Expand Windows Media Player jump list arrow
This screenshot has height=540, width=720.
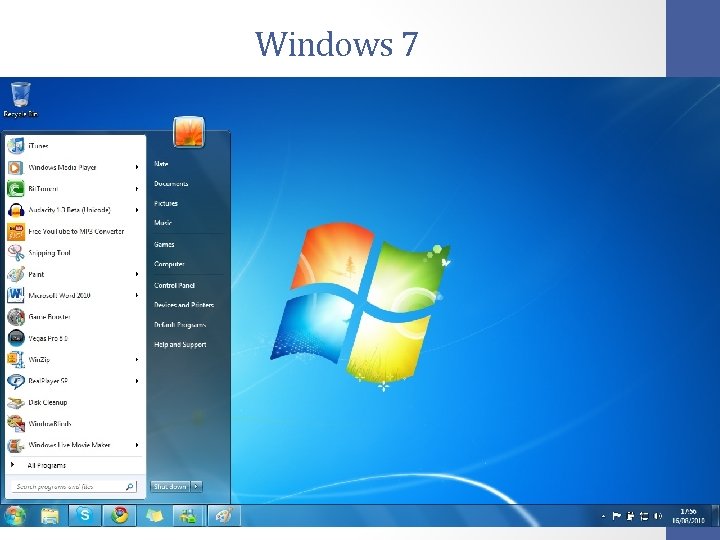point(137,167)
